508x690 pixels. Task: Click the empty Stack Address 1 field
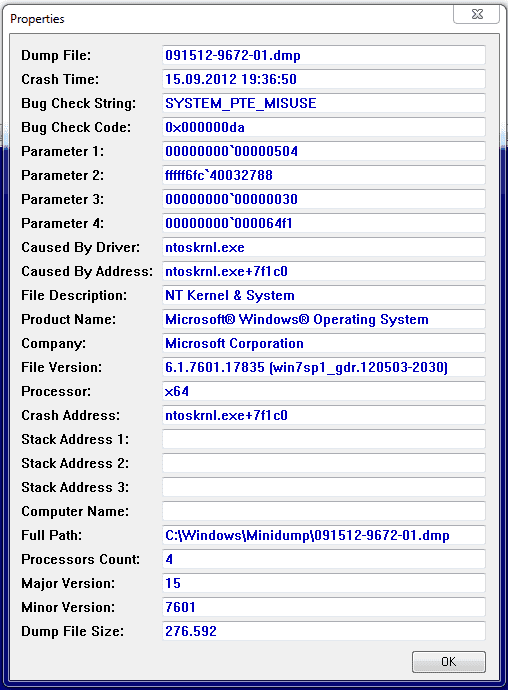(x=324, y=439)
